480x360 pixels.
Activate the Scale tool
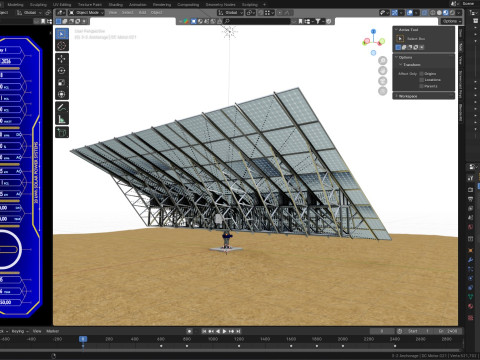click(x=62, y=82)
